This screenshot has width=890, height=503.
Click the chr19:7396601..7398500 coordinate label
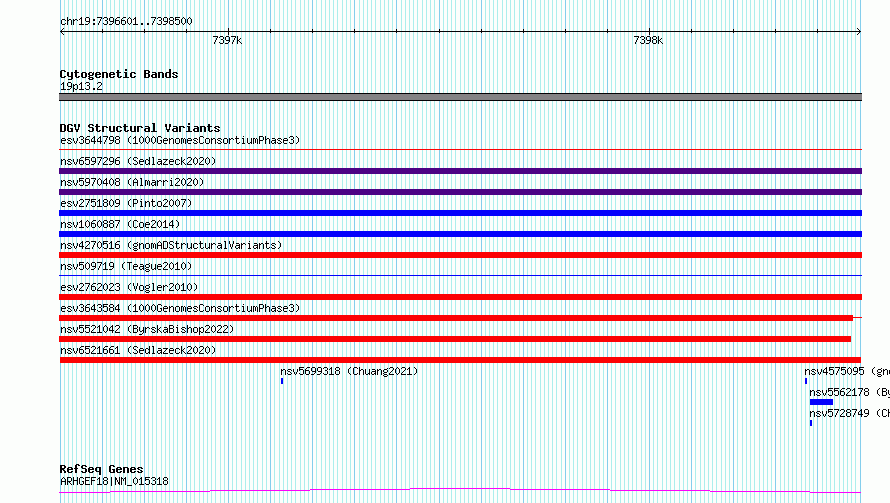[x=126, y=21]
